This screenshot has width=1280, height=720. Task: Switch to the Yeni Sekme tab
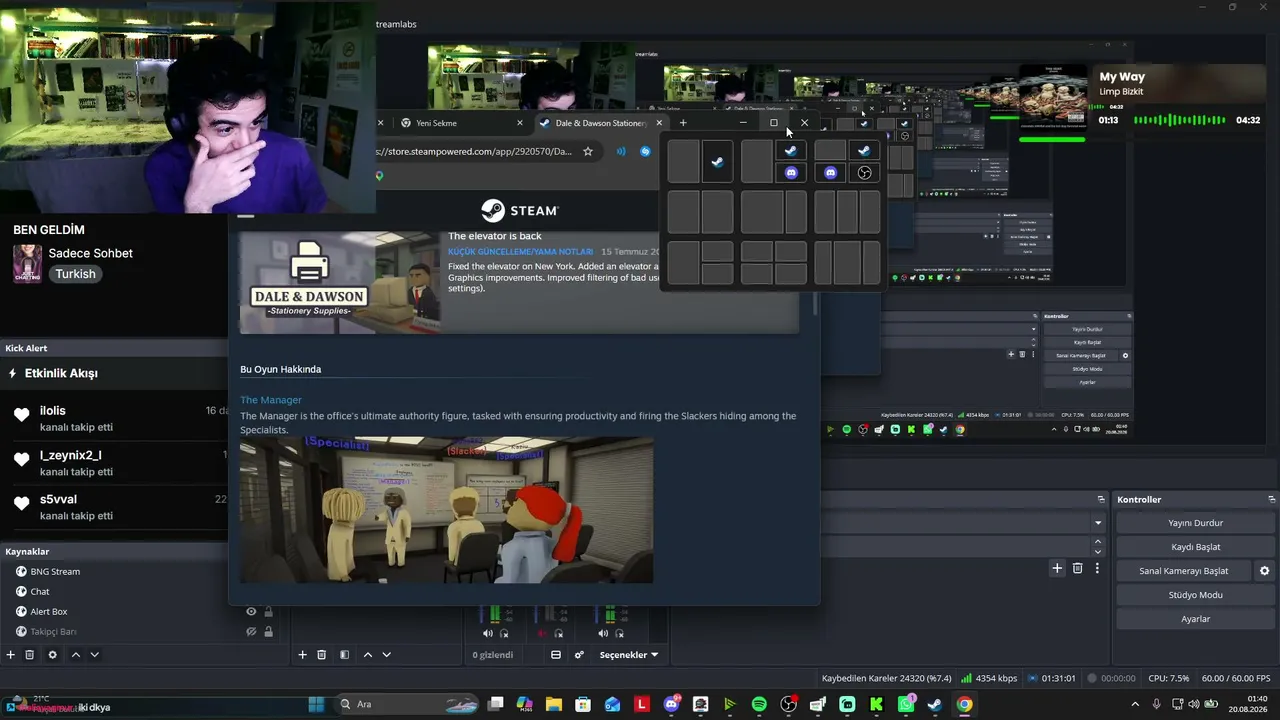pyautogui.click(x=458, y=123)
